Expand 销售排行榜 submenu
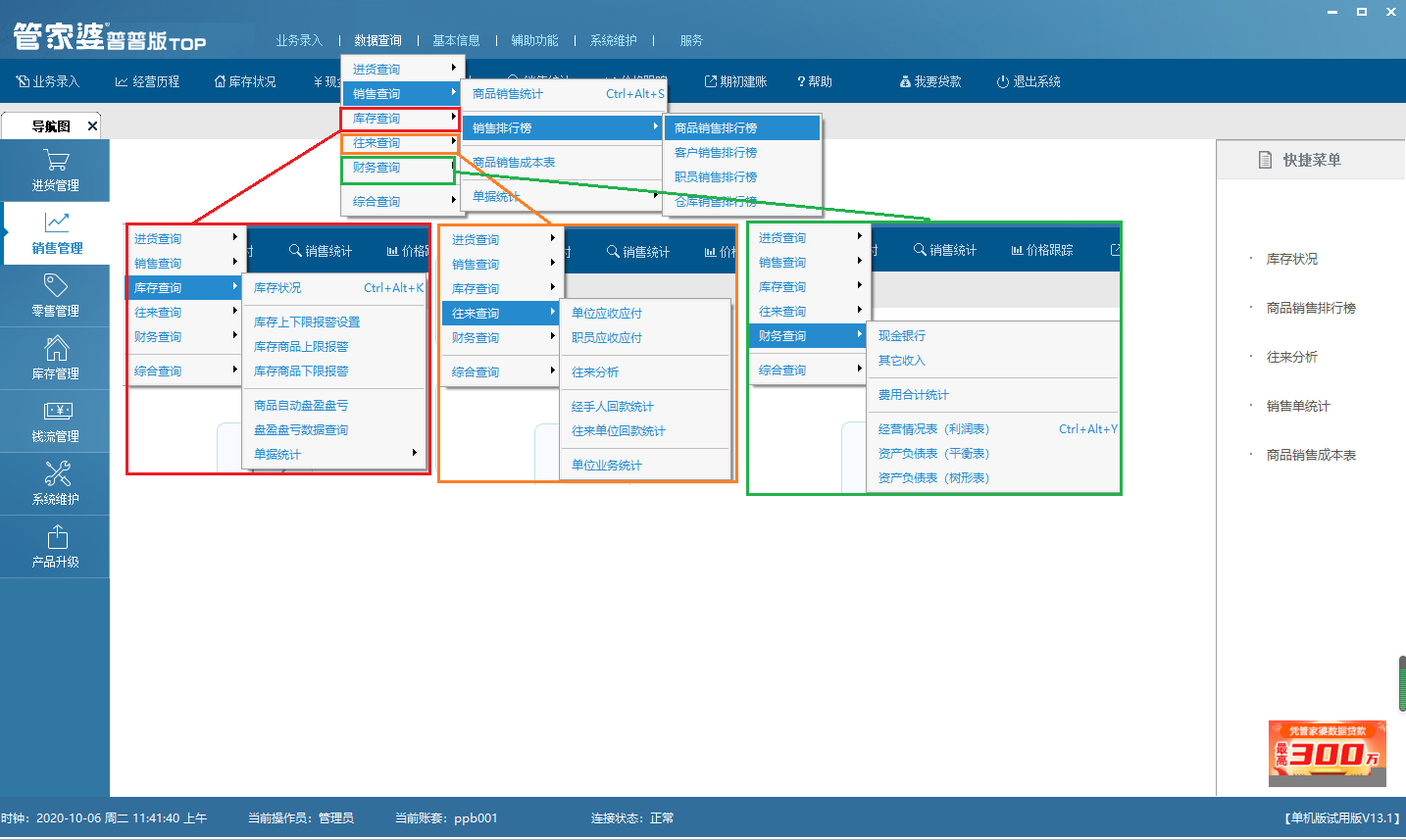 tap(564, 127)
